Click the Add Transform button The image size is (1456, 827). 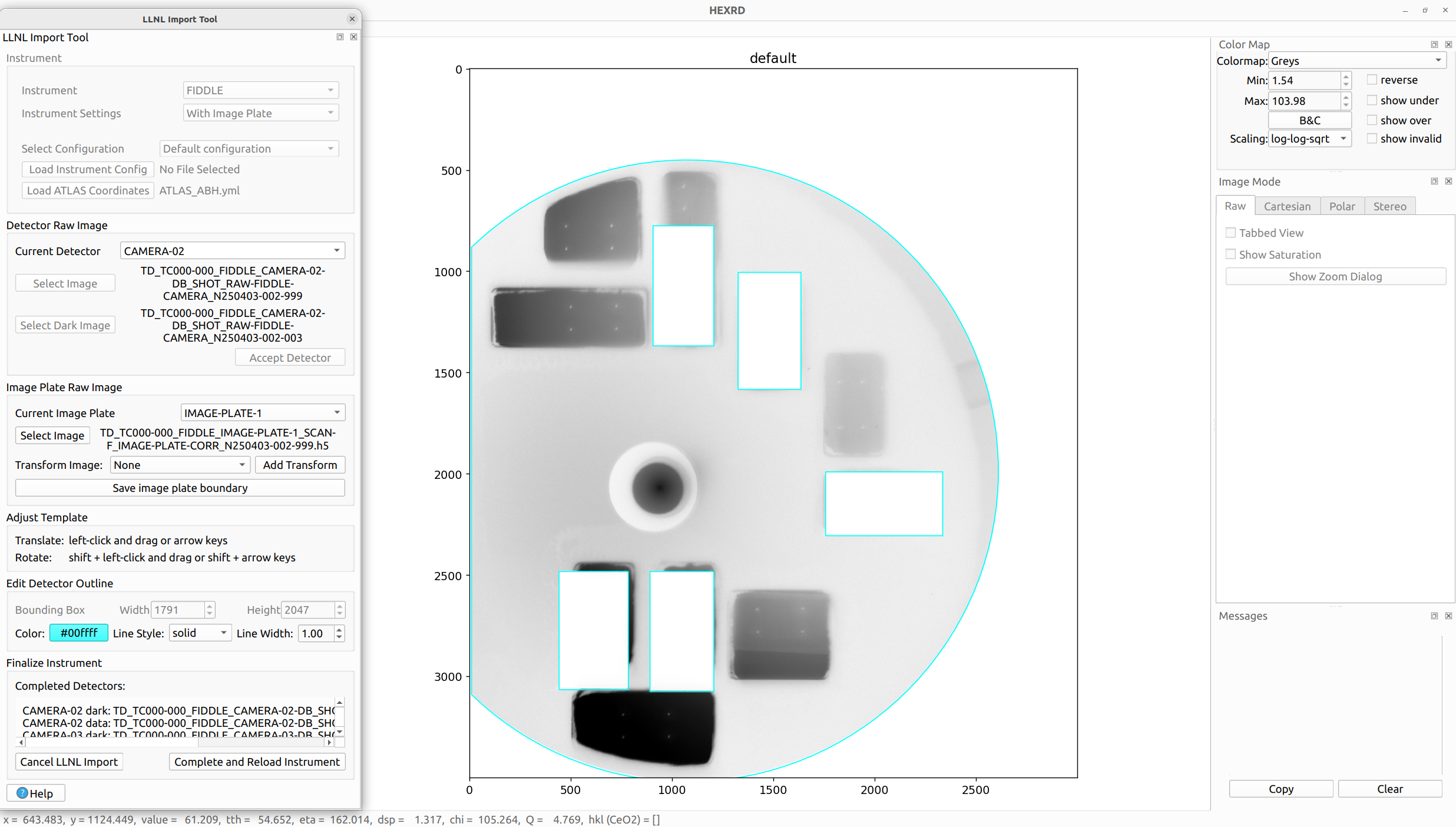click(x=300, y=465)
